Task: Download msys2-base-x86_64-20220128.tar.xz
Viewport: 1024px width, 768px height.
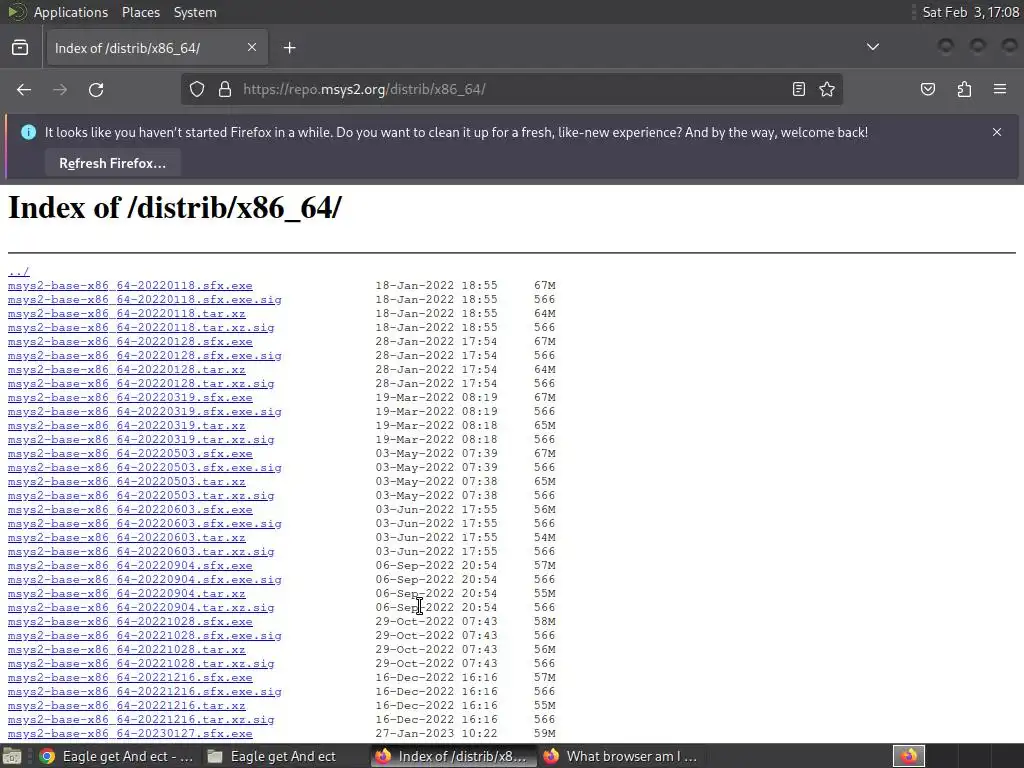Action: tap(127, 370)
